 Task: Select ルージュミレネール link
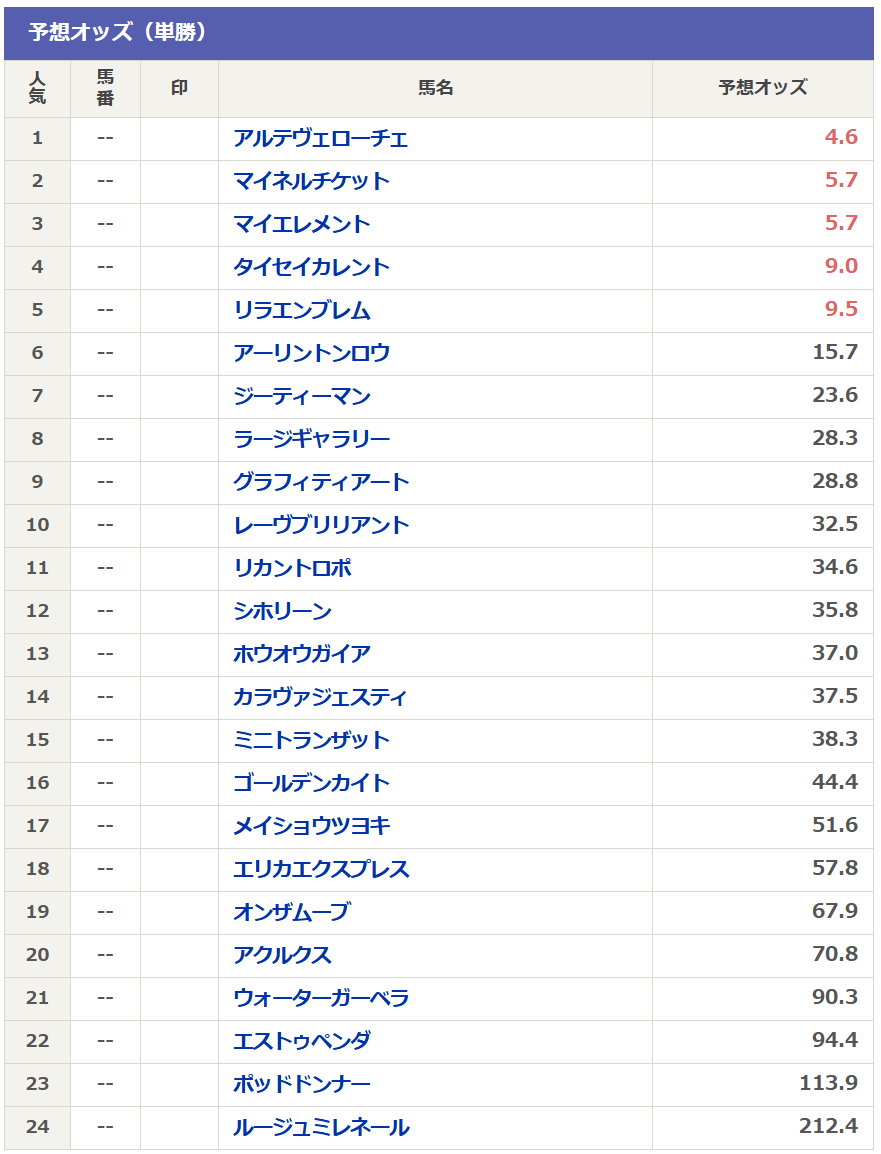[321, 1127]
